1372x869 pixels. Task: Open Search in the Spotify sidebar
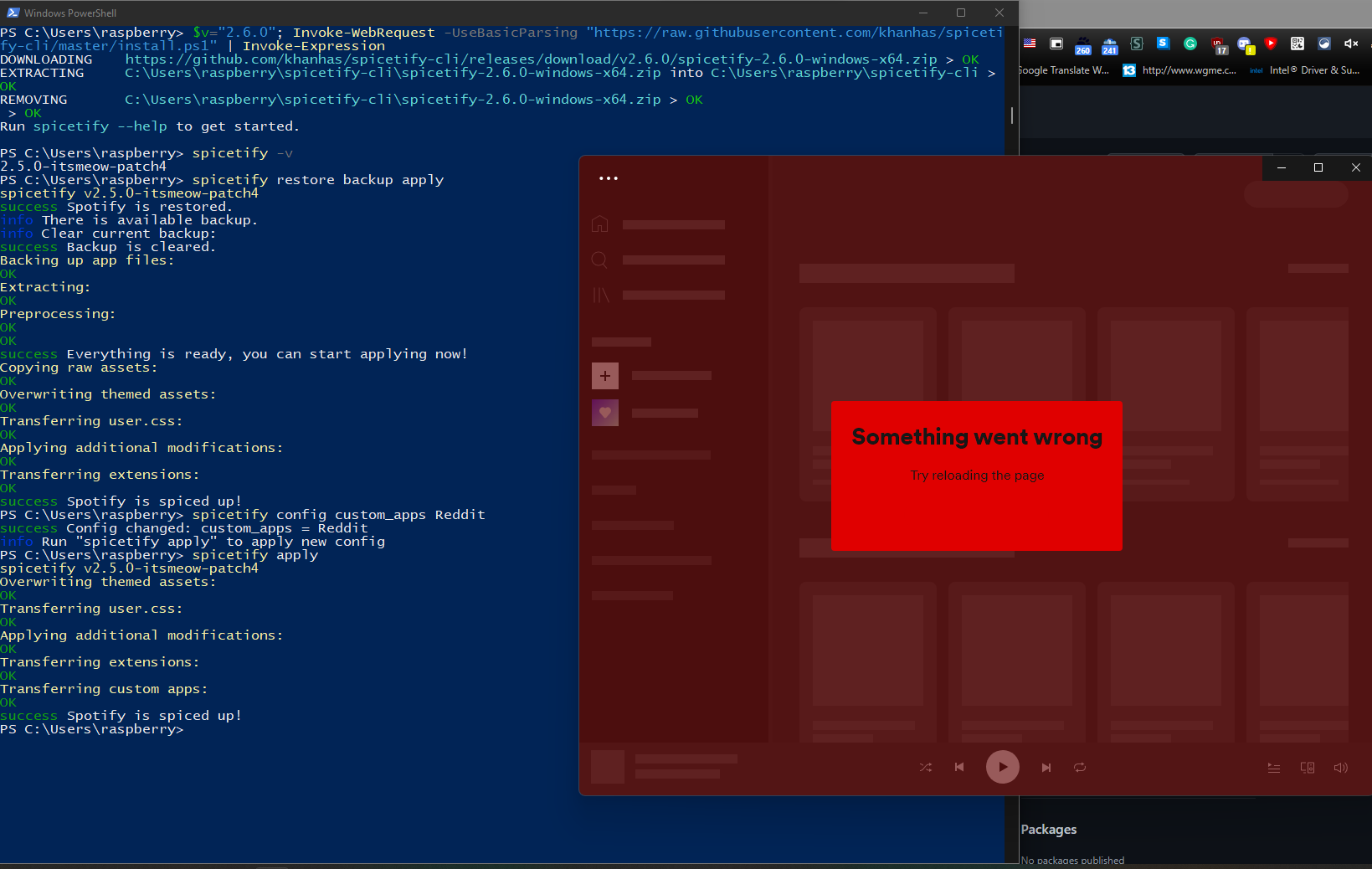click(599, 260)
